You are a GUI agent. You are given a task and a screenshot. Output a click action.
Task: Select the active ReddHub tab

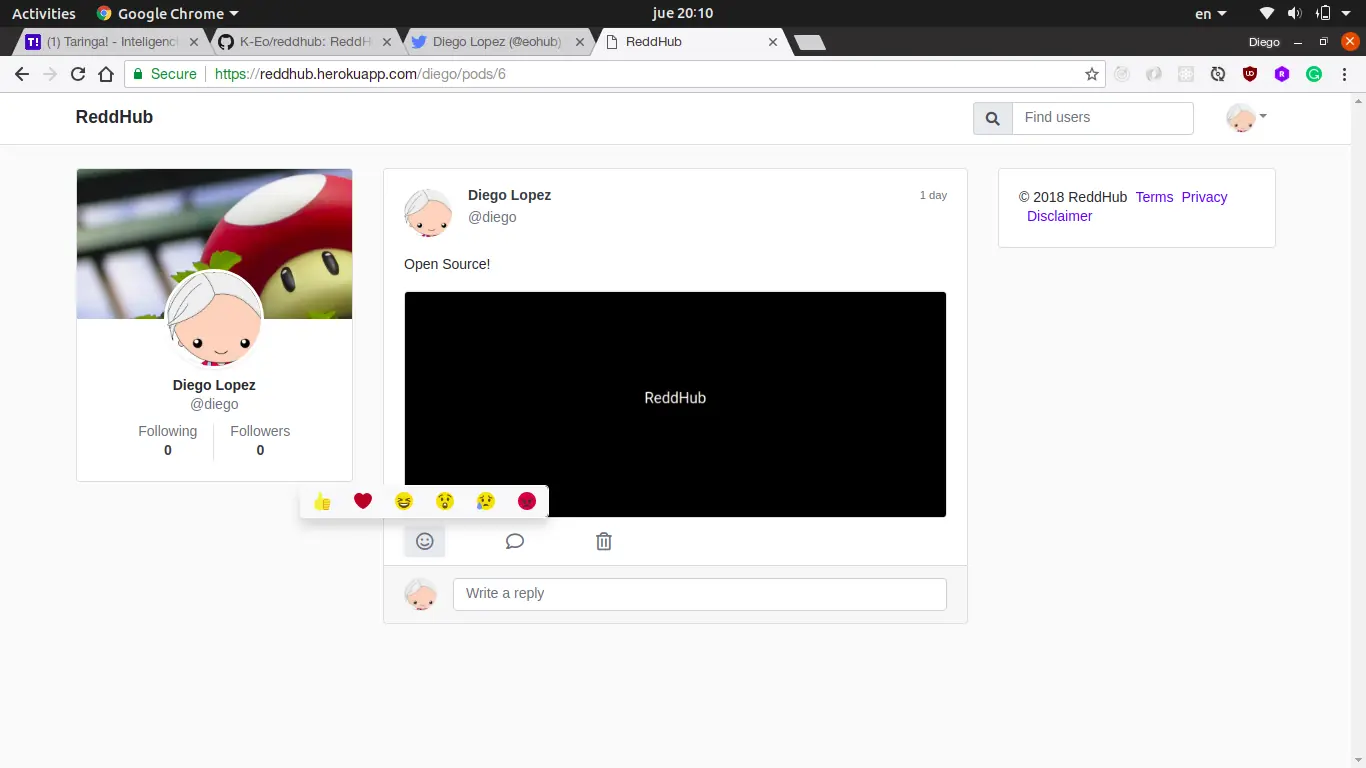pyautogui.click(x=690, y=42)
